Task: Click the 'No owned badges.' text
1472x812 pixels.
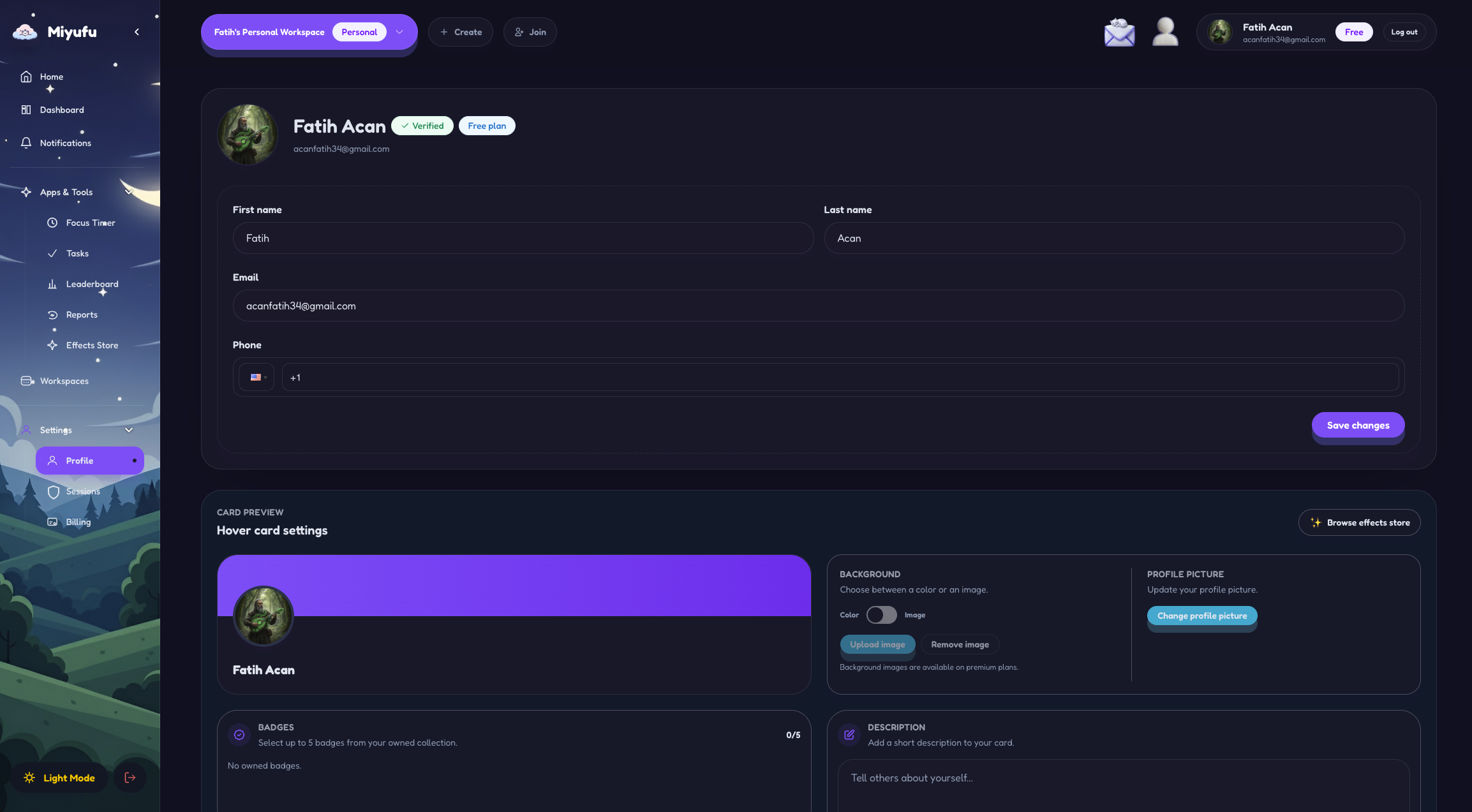Action: 264,765
